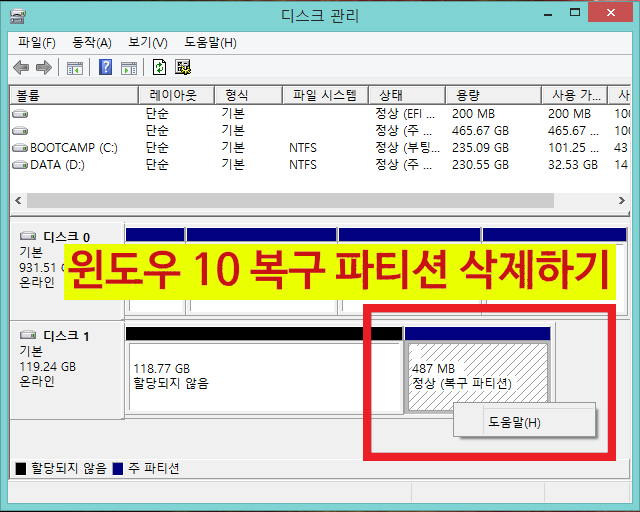Viewport: 640px width, 512px height.
Task: Click the 230.55 GB capacity cell
Action: pos(480,165)
